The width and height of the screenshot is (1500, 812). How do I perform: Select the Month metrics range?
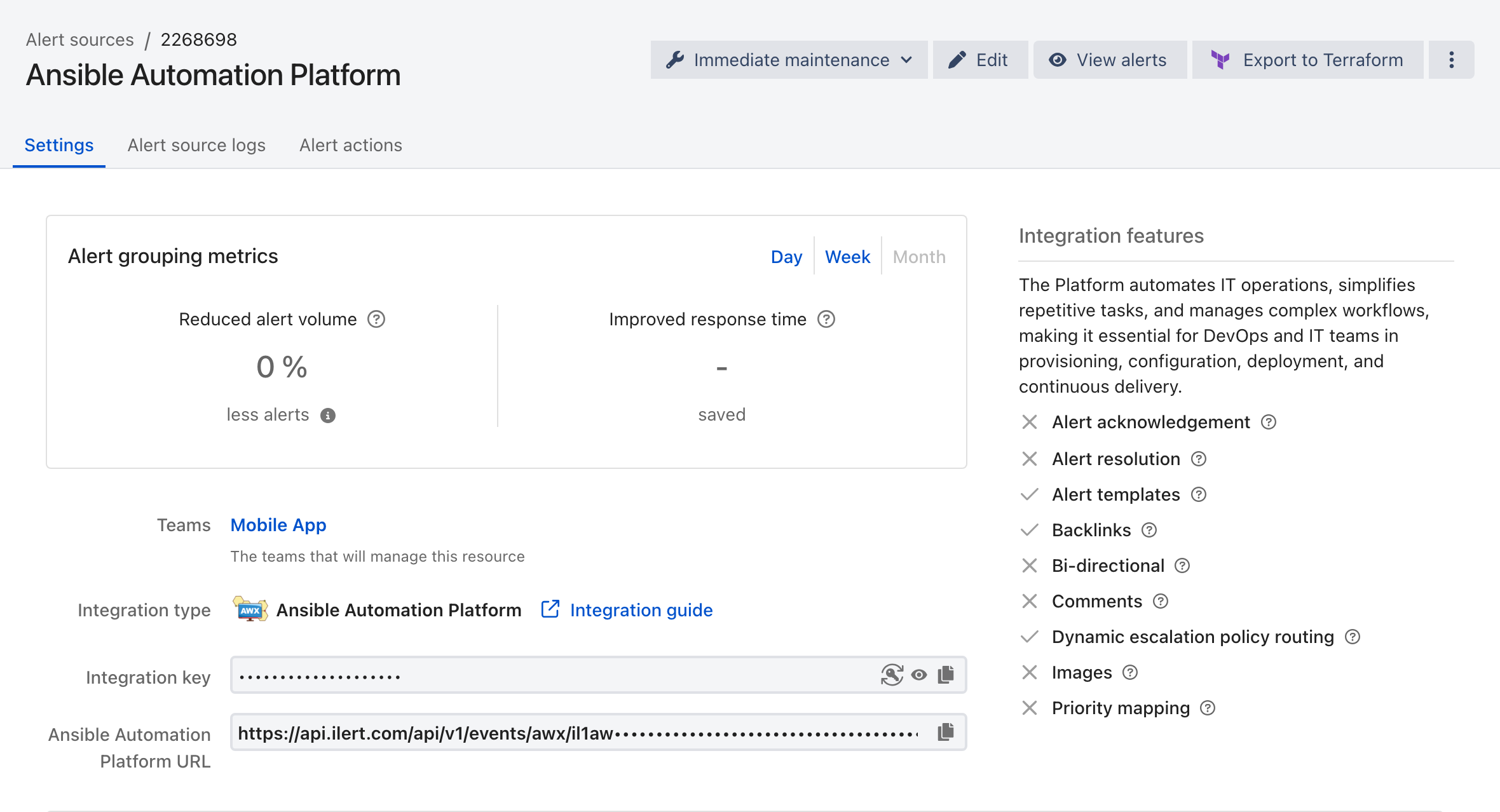(919, 257)
